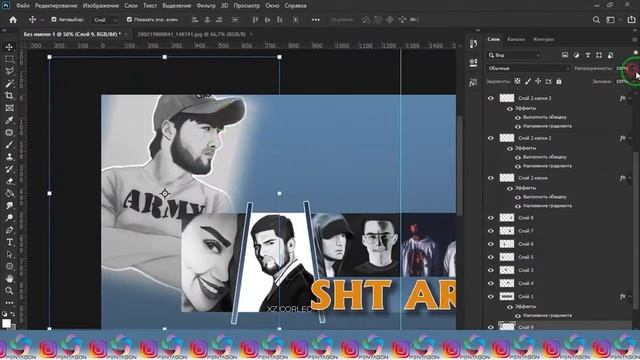The image size is (640, 360).
Task: Click the fx badge on Слой 2 копия 3
Action: tap(622, 98)
